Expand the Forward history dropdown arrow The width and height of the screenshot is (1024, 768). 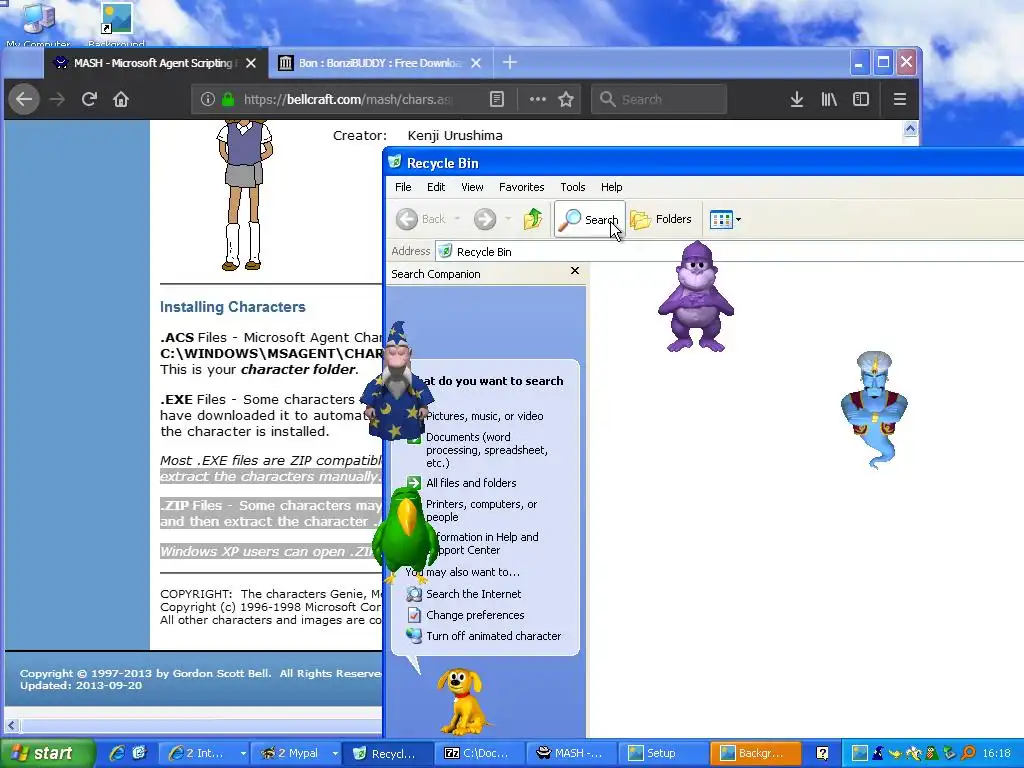(507, 219)
